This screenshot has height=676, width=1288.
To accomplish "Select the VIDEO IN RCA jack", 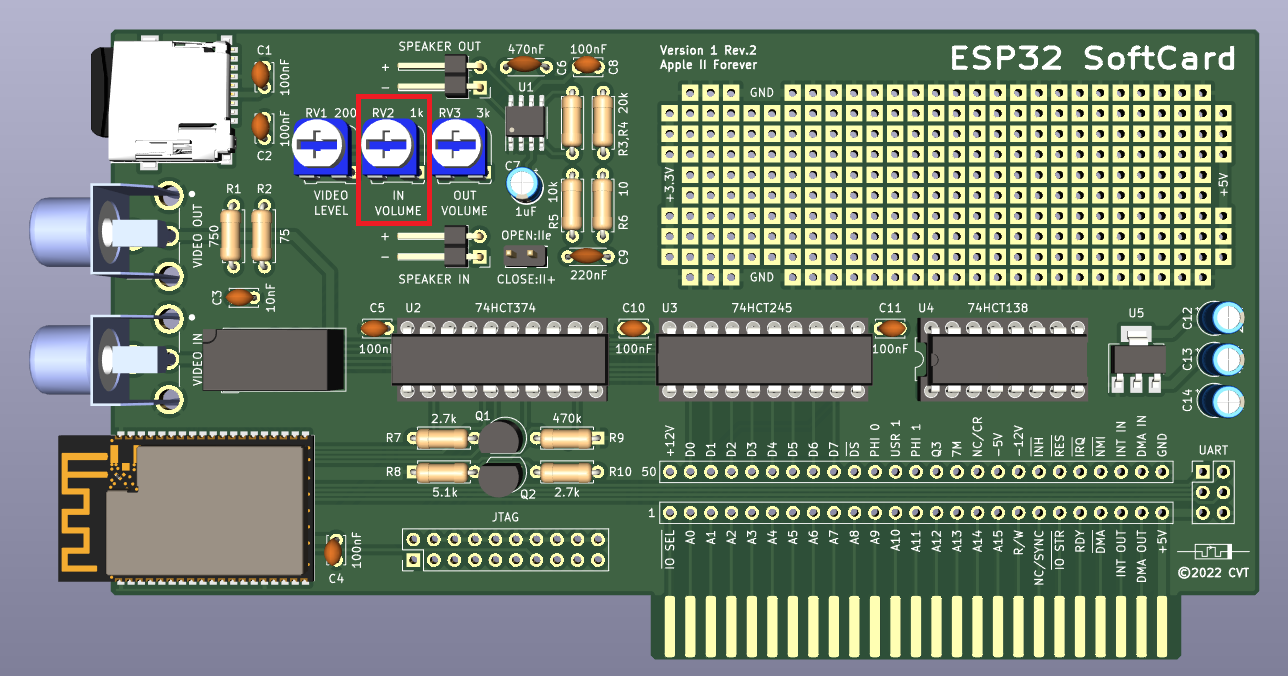I will (105, 358).
